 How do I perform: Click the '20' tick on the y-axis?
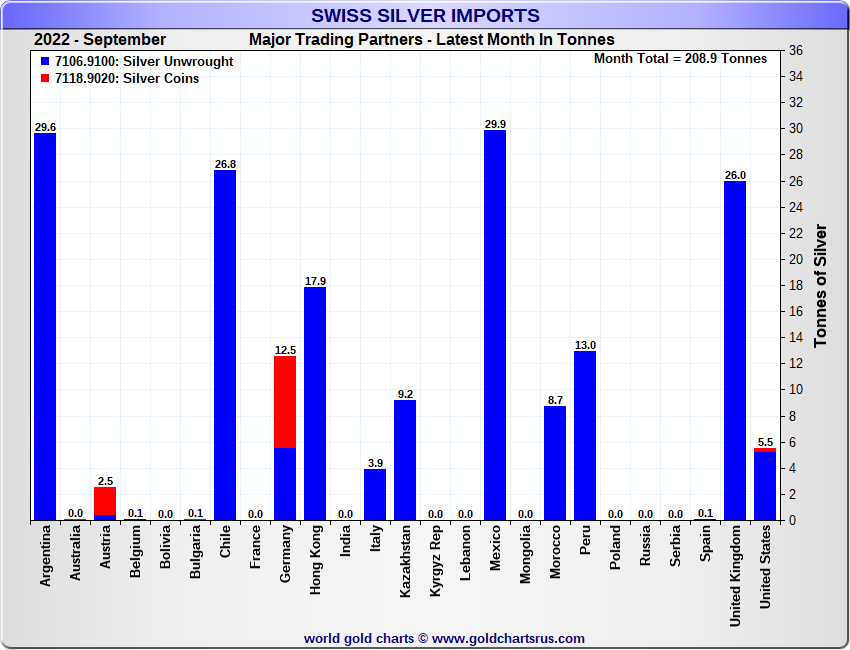(796, 259)
